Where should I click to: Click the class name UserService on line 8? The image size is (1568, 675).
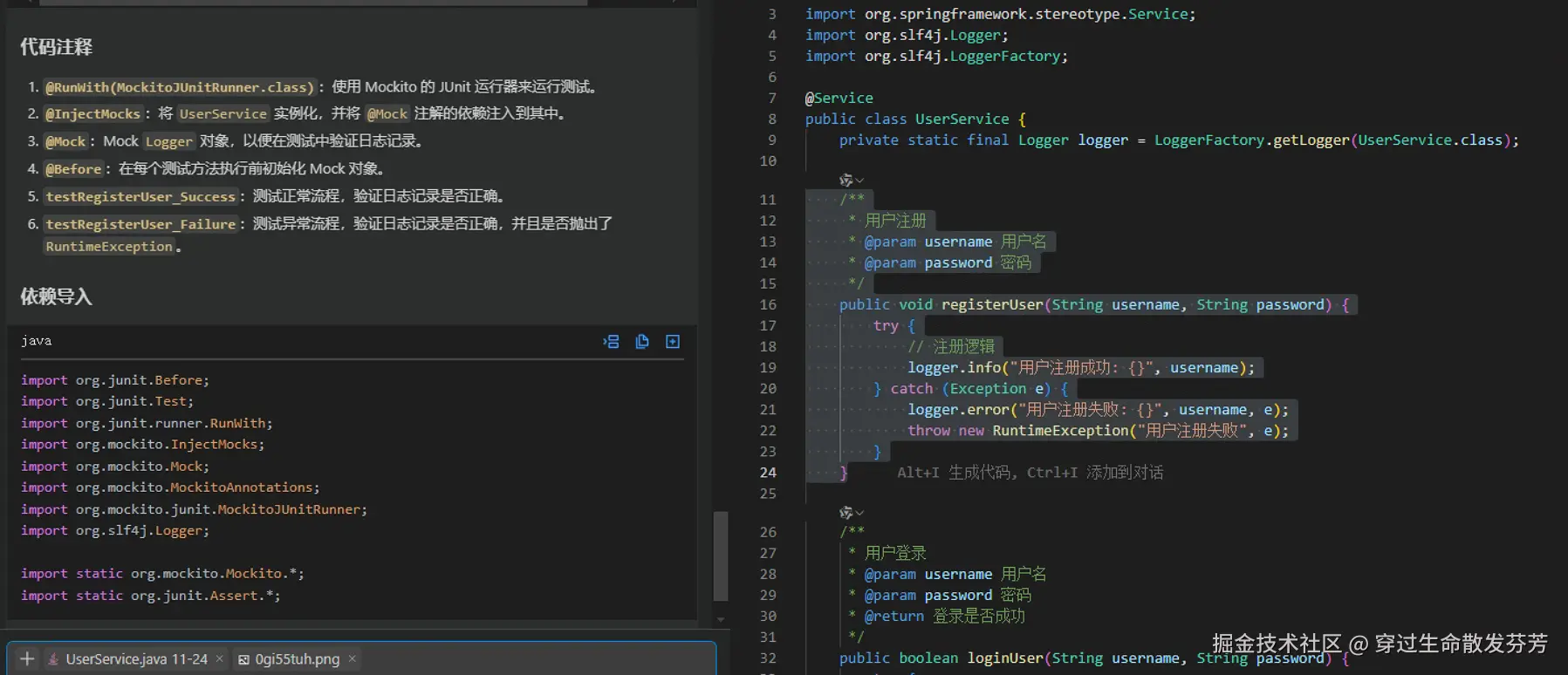(962, 119)
